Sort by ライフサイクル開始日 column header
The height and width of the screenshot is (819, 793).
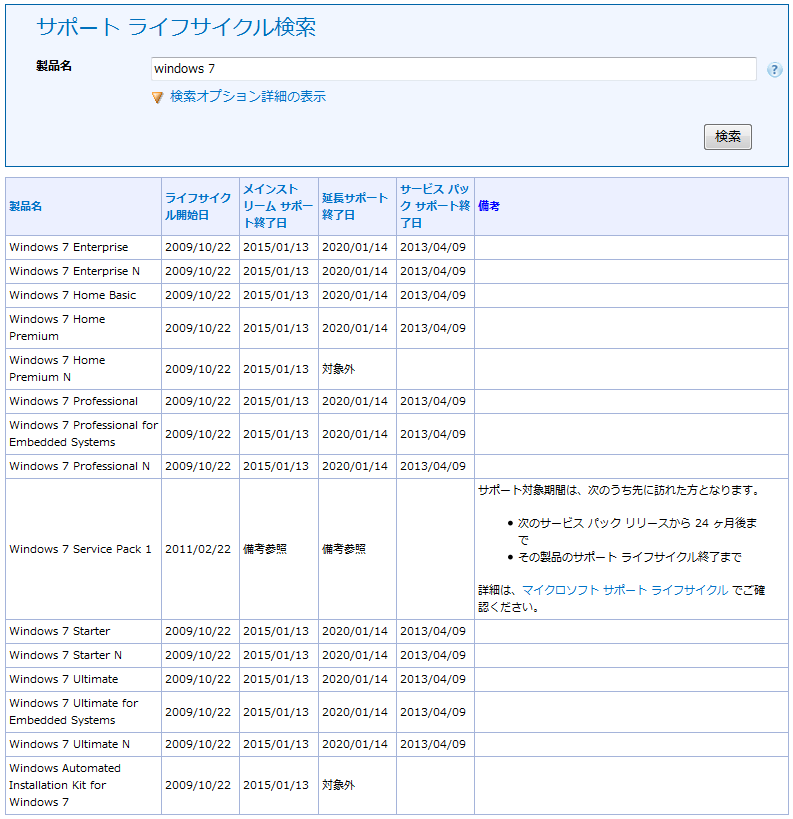(x=198, y=206)
